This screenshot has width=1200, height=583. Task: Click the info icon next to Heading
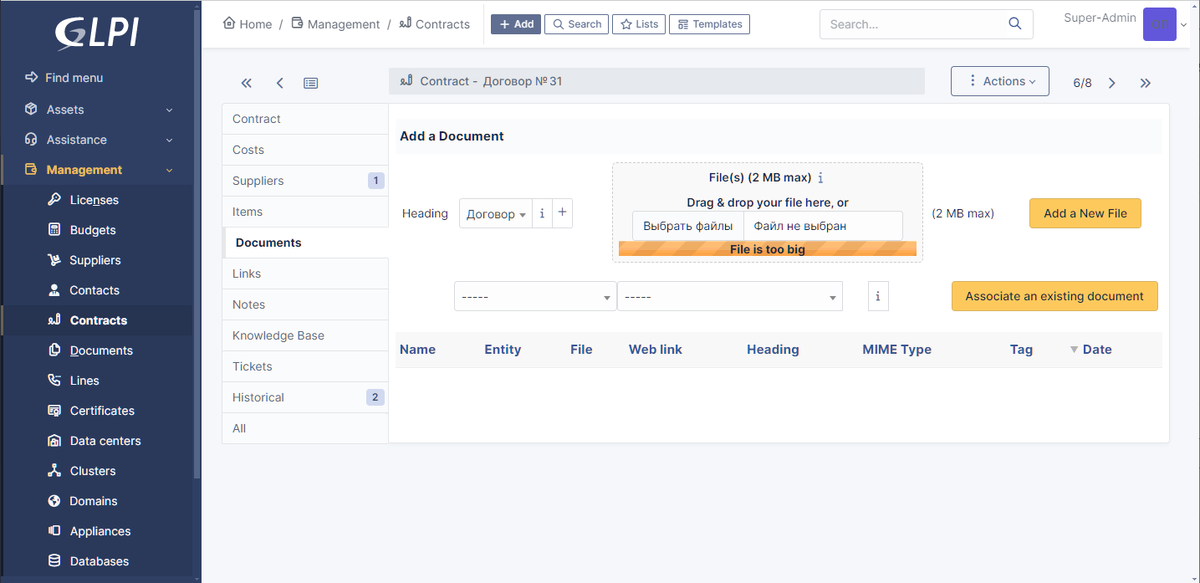pos(542,213)
